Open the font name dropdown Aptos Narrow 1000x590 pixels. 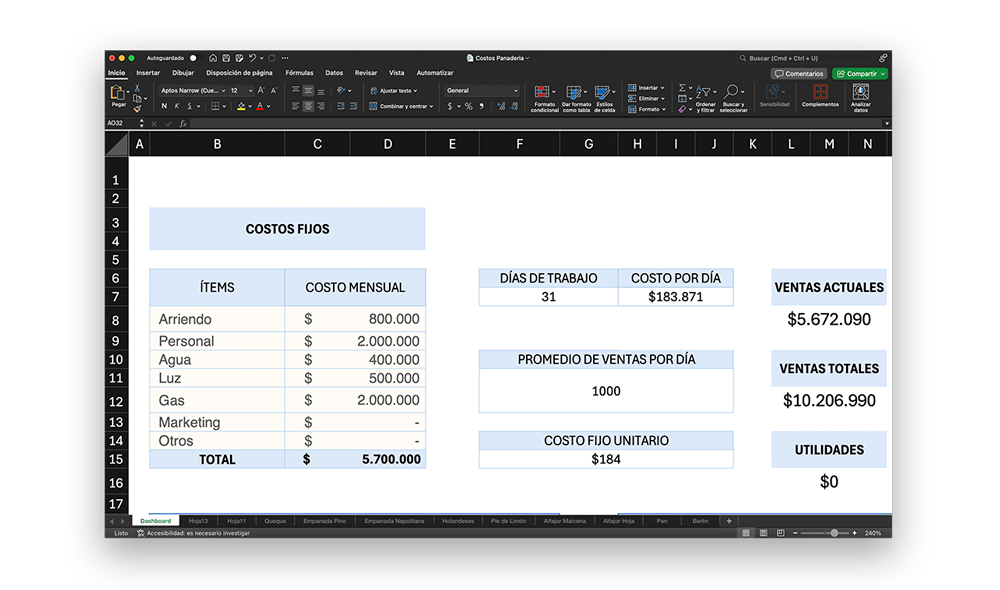[193, 91]
